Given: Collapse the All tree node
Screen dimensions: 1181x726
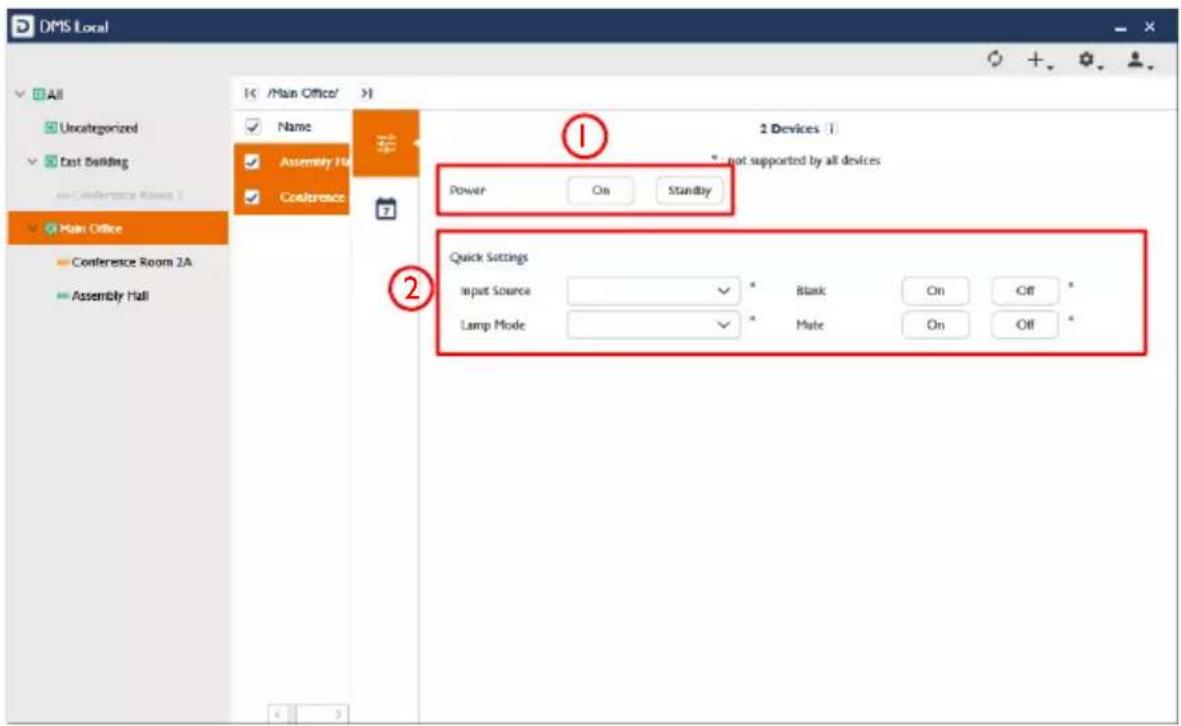Looking at the screenshot, I should point(20,95).
